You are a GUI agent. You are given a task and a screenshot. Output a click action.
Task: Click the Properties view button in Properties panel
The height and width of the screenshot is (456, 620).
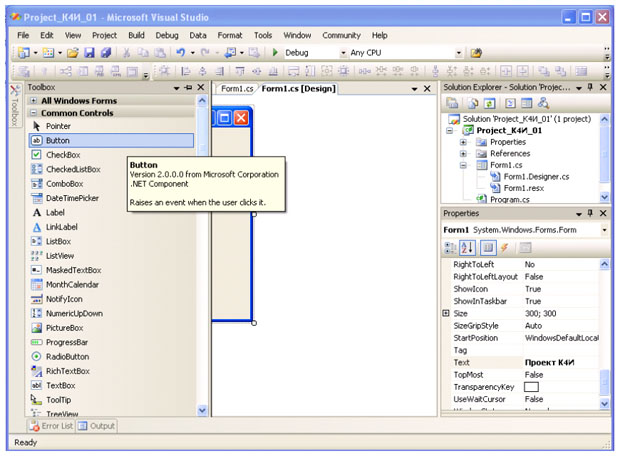488,248
